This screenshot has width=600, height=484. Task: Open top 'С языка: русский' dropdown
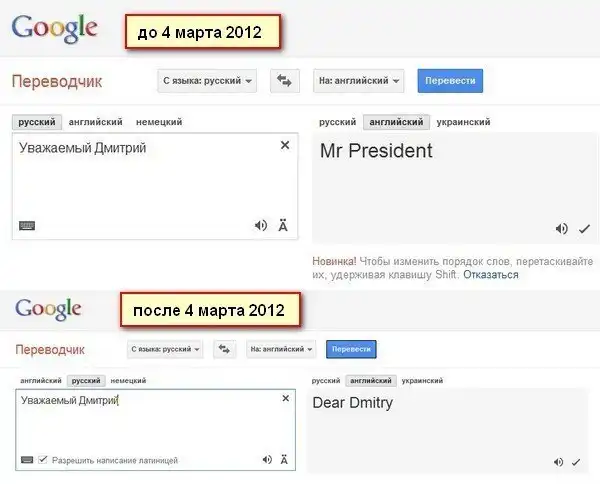[208, 81]
